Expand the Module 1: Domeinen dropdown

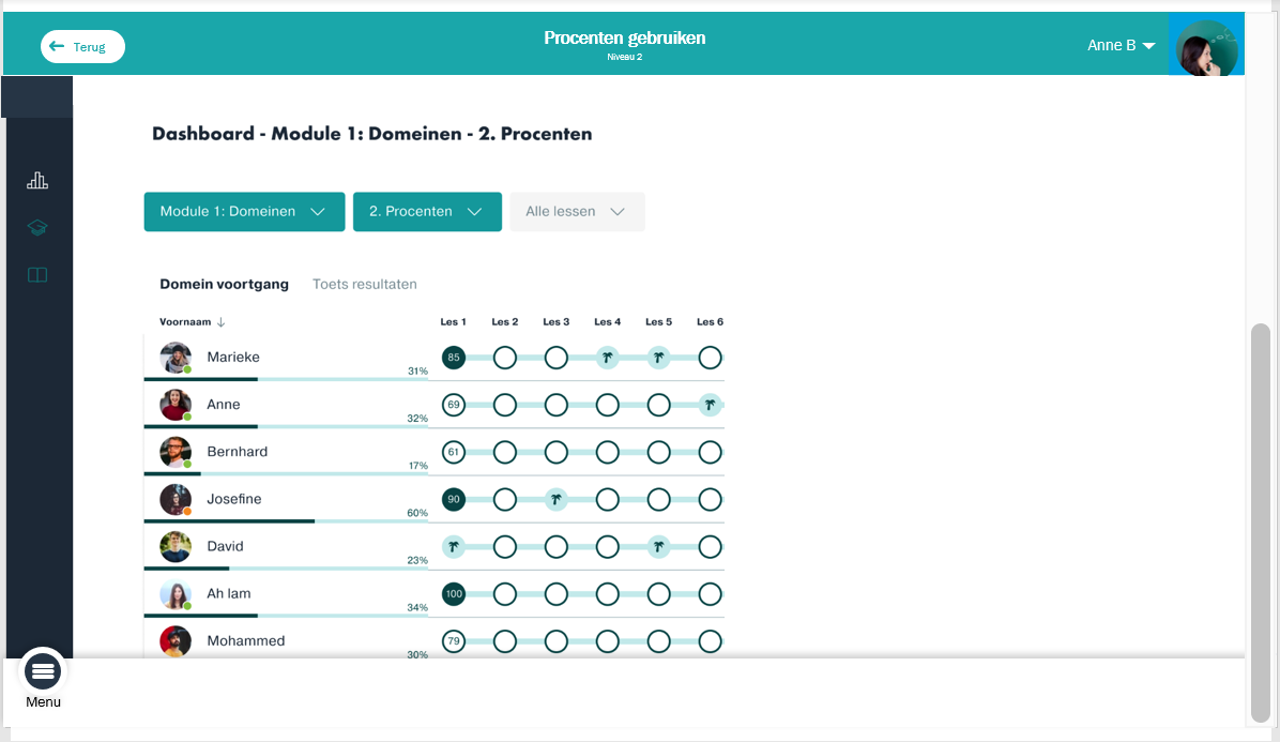click(244, 212)
